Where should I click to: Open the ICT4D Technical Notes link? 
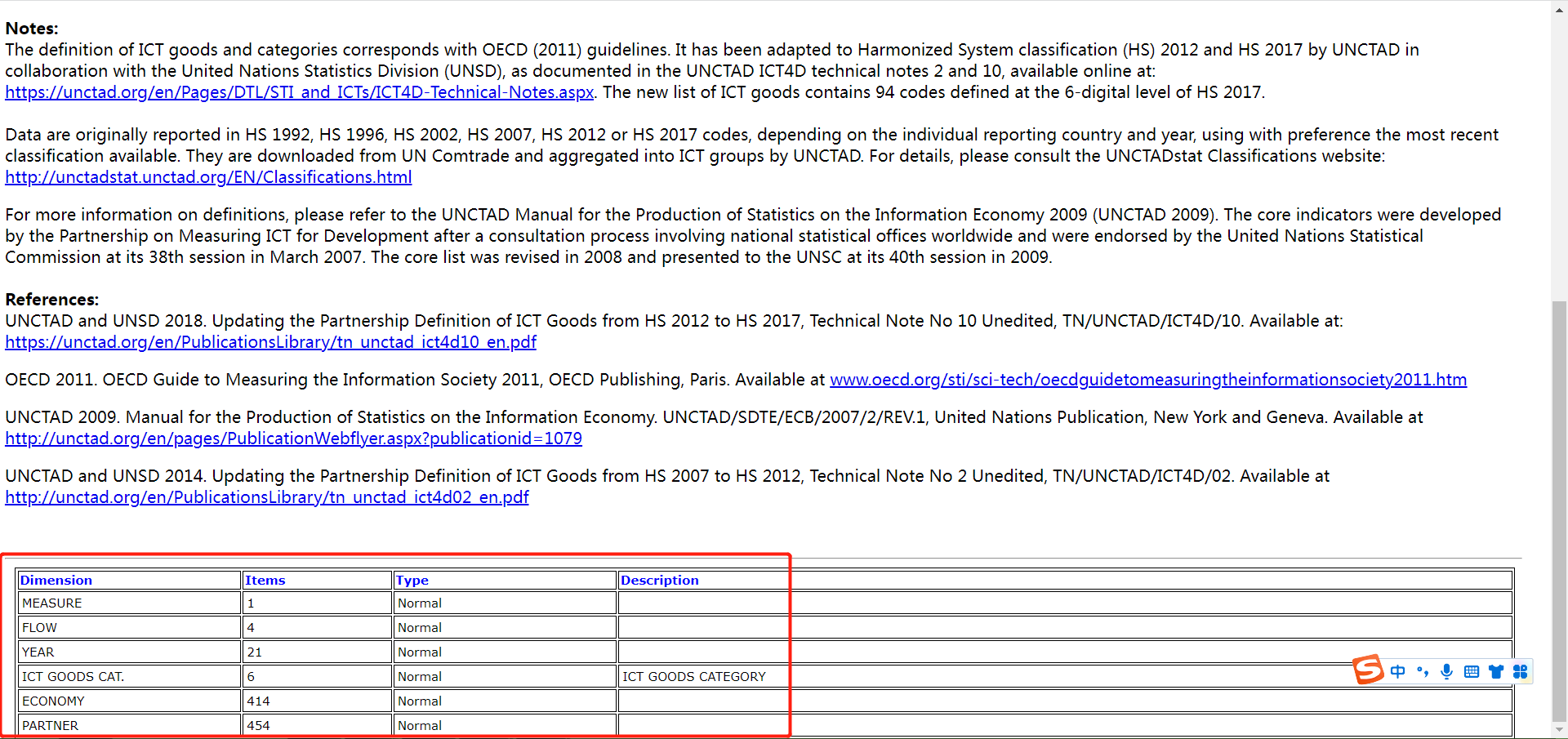click(x=300, y=92)
